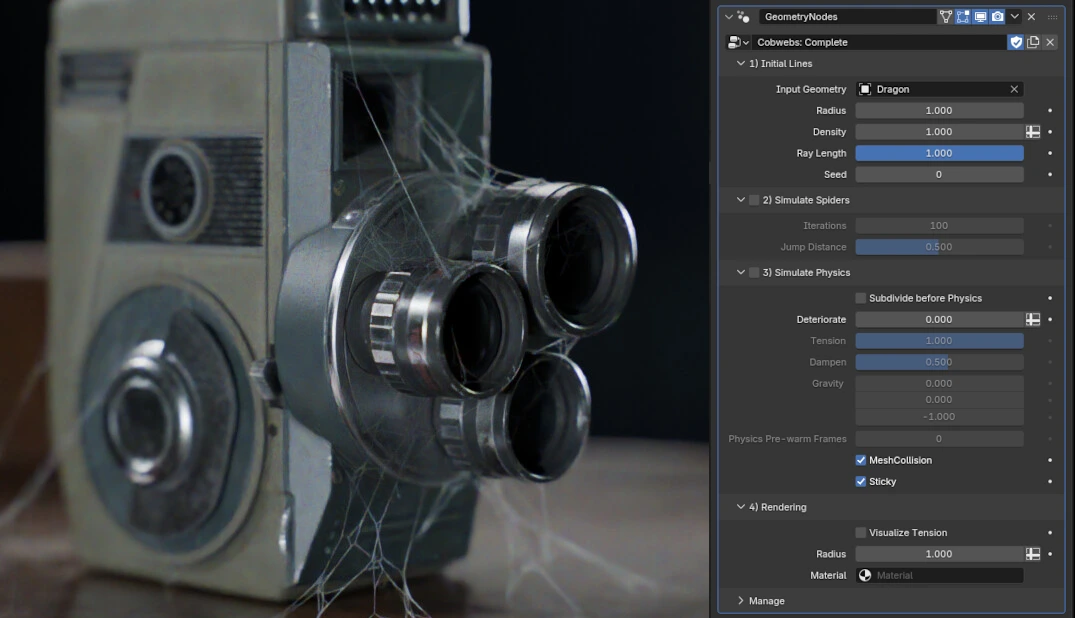The height and width of the screenshot is (618, 1075).
Task: Uncheck the Sticky checkbox
Action: coord(860,482)
